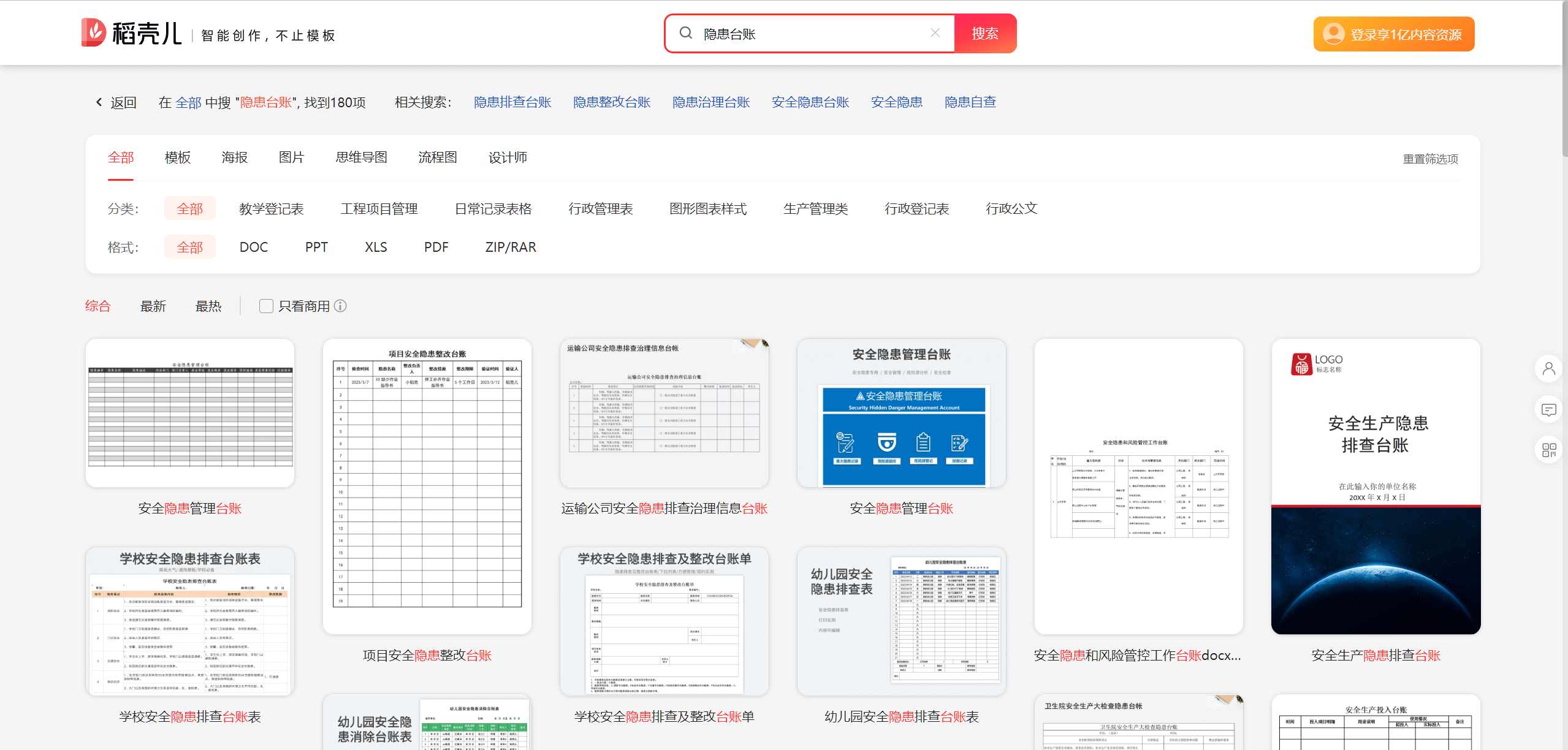1568x750 pixels.
Task: Open related search 隐患整改台账
Action: pyautogui.click(x=612, y=102)
